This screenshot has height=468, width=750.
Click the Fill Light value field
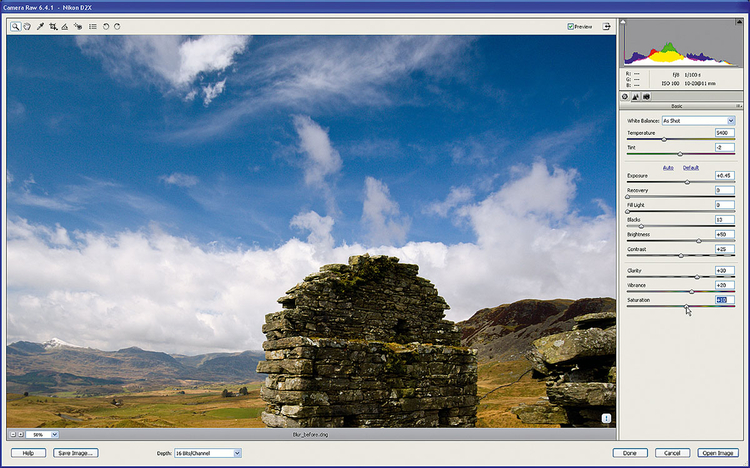click(x=725, y=205)
